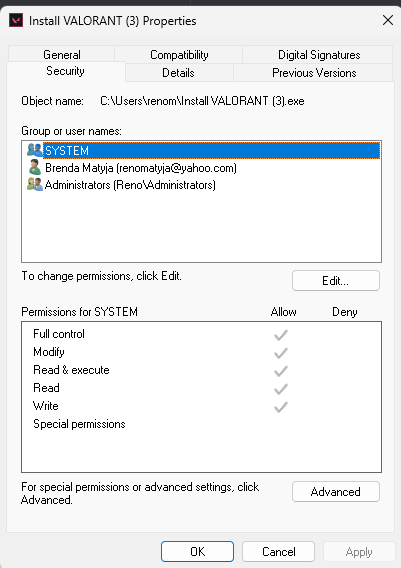
Task: Open Advanced security settings
Action: pos(336,492)
